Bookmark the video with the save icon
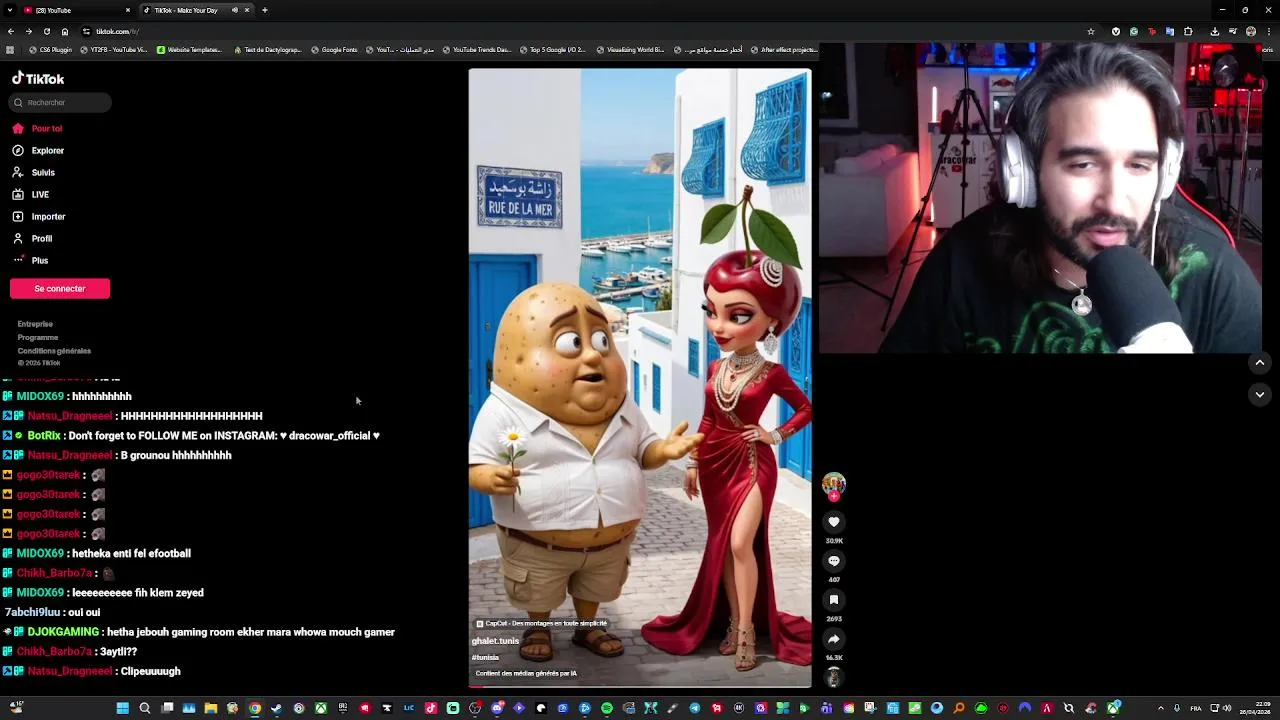The image size is (1280, 720). [834, 600]
